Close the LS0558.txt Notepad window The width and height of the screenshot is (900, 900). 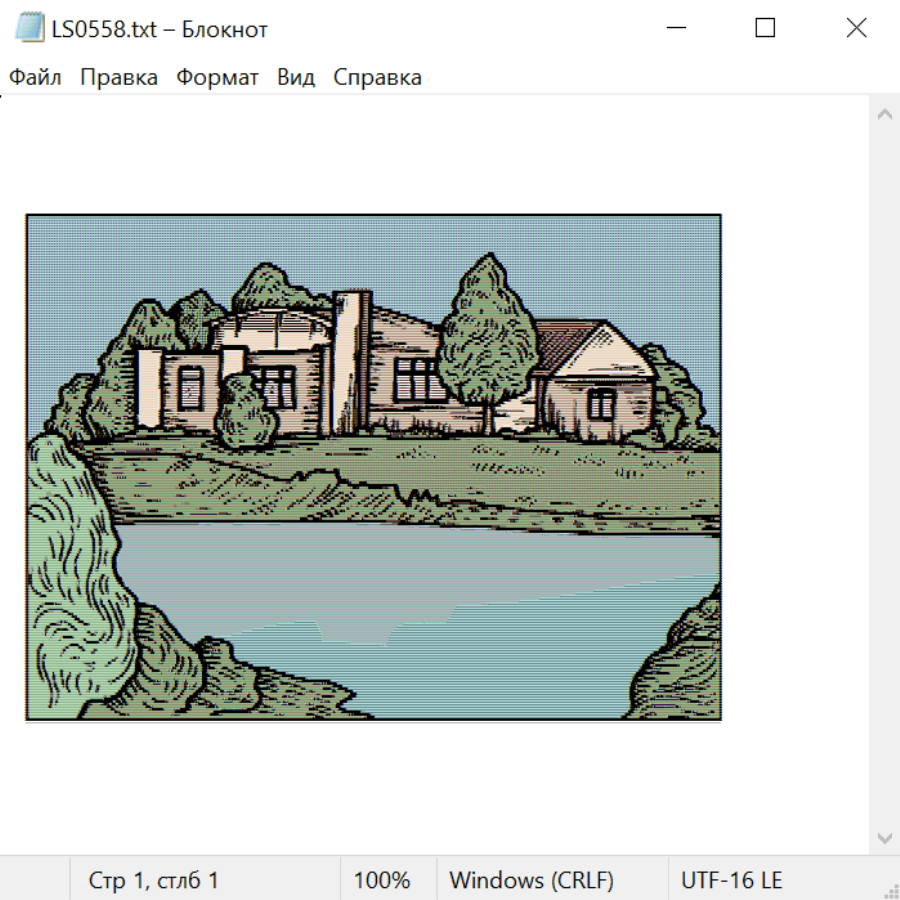856,28
